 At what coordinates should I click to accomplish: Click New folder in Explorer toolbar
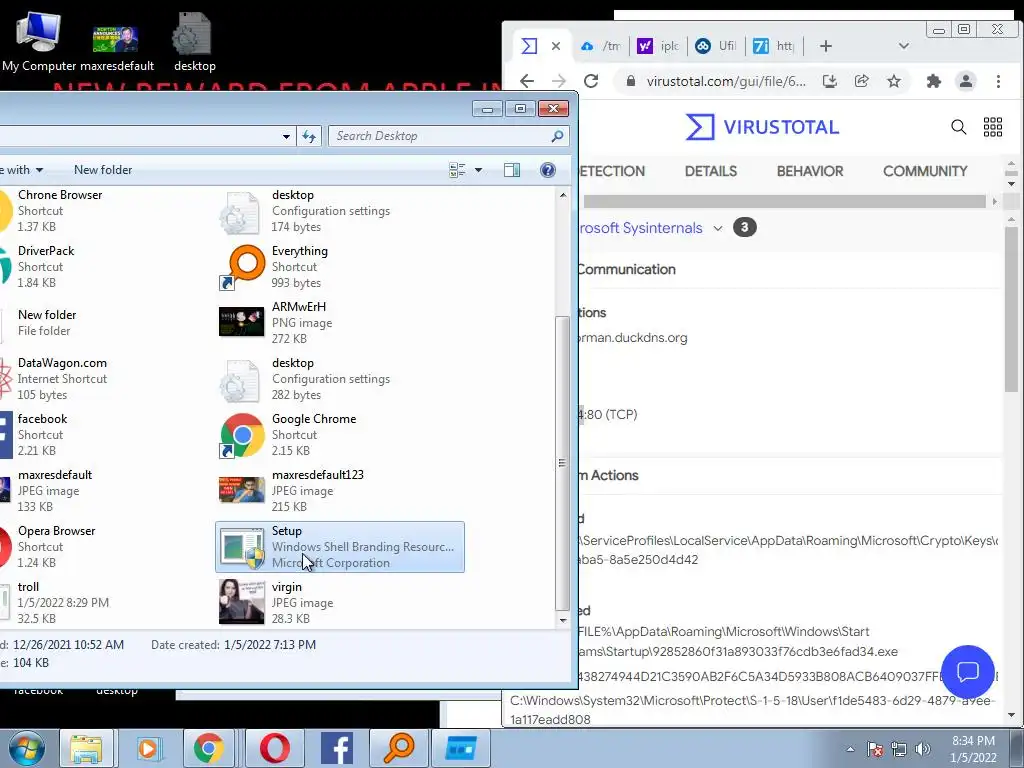103,170
